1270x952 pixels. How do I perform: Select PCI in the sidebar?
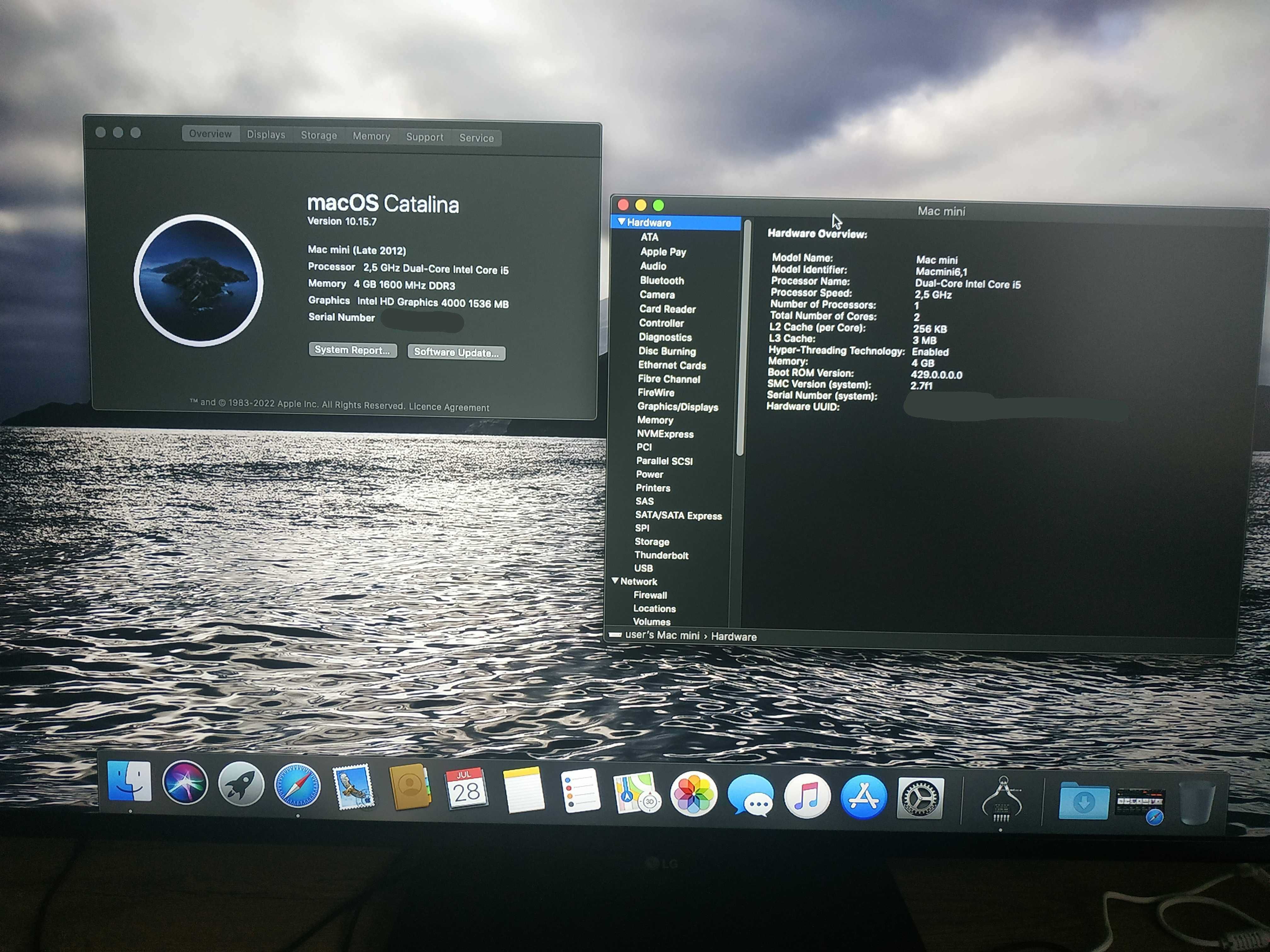[x=644, y=447]
